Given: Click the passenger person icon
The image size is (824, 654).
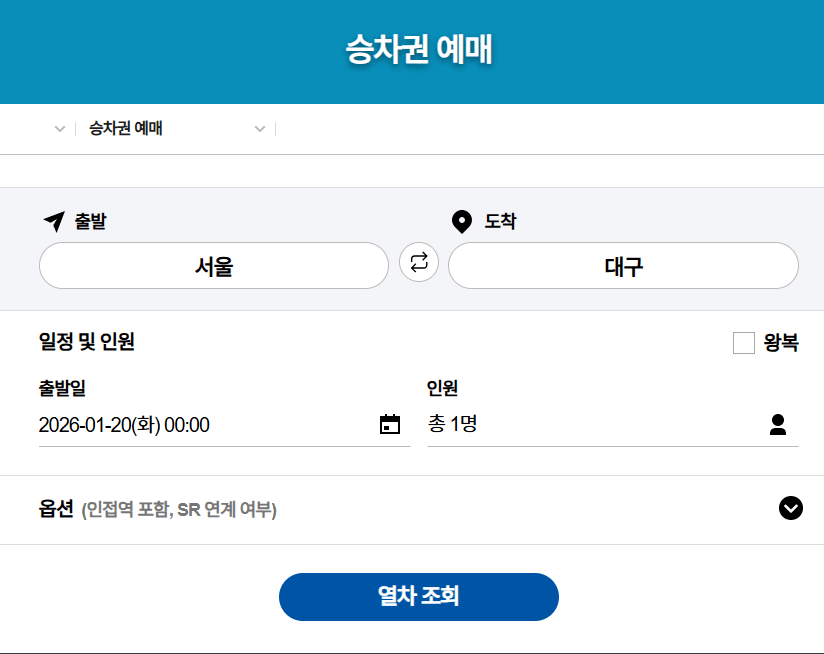Looking at the screenshot, I should pyautogui.click(x=778, y=425).
